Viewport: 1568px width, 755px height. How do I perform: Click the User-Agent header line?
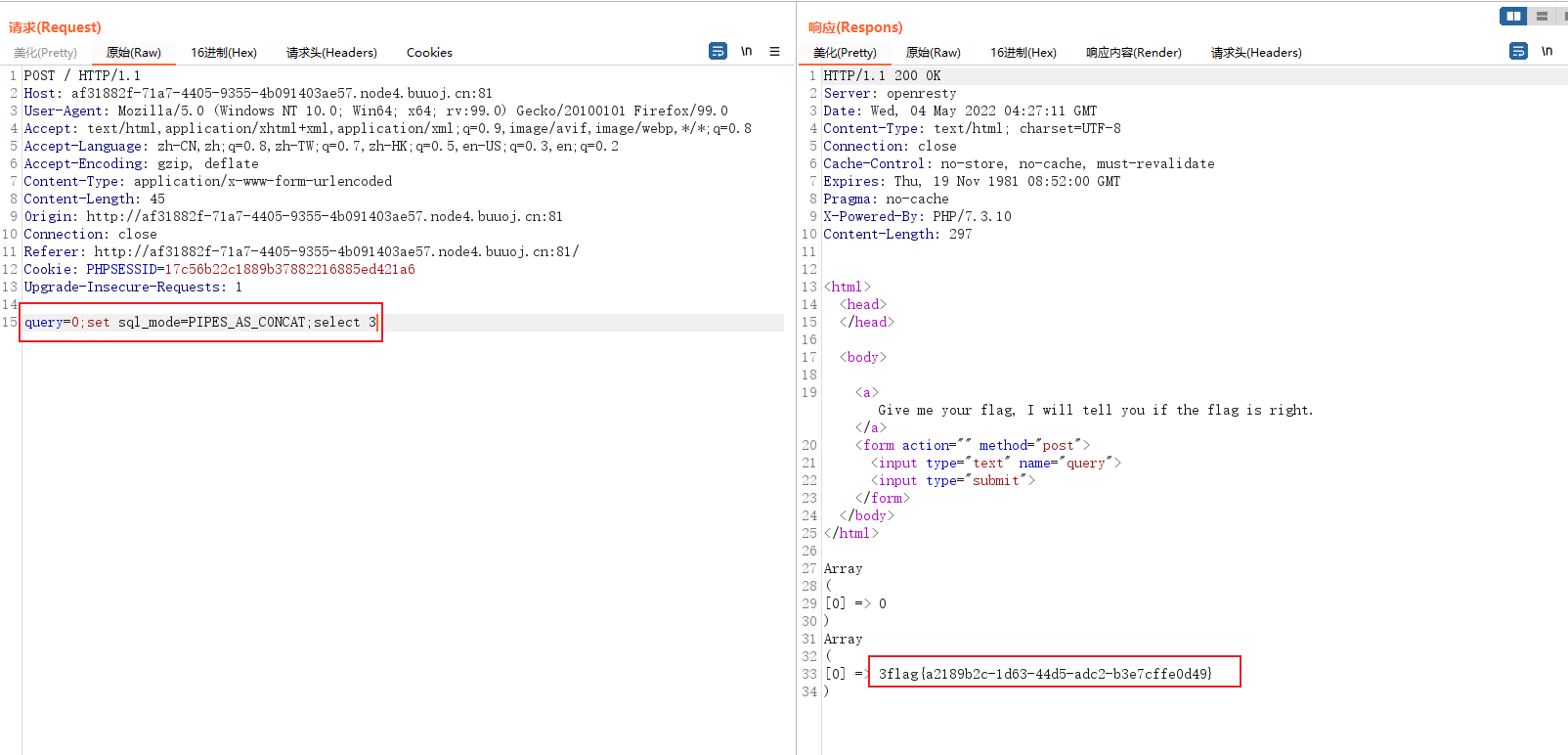pyautogui.click(x=375, y=111)
